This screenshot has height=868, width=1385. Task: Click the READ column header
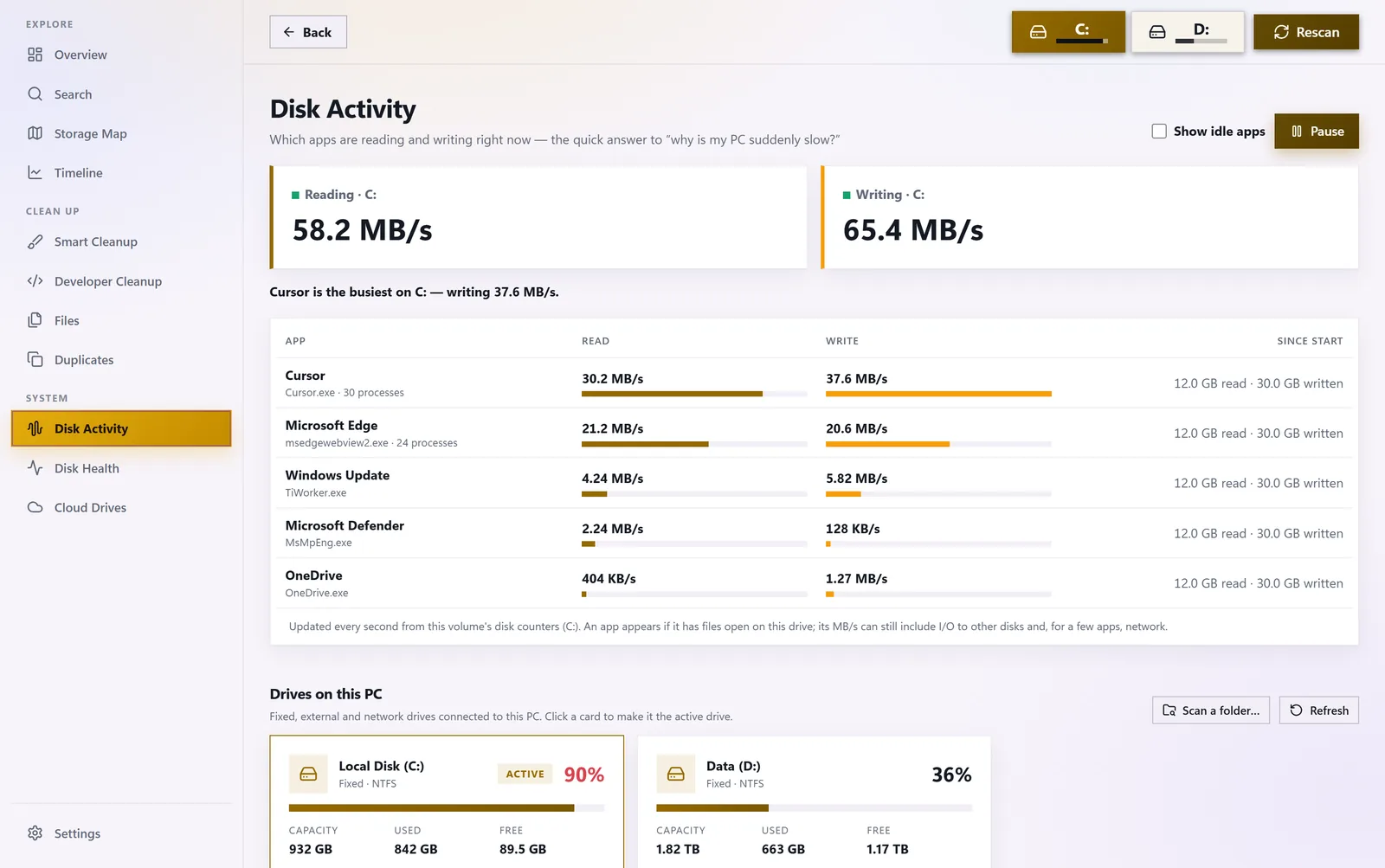click(x=596, y=341)
